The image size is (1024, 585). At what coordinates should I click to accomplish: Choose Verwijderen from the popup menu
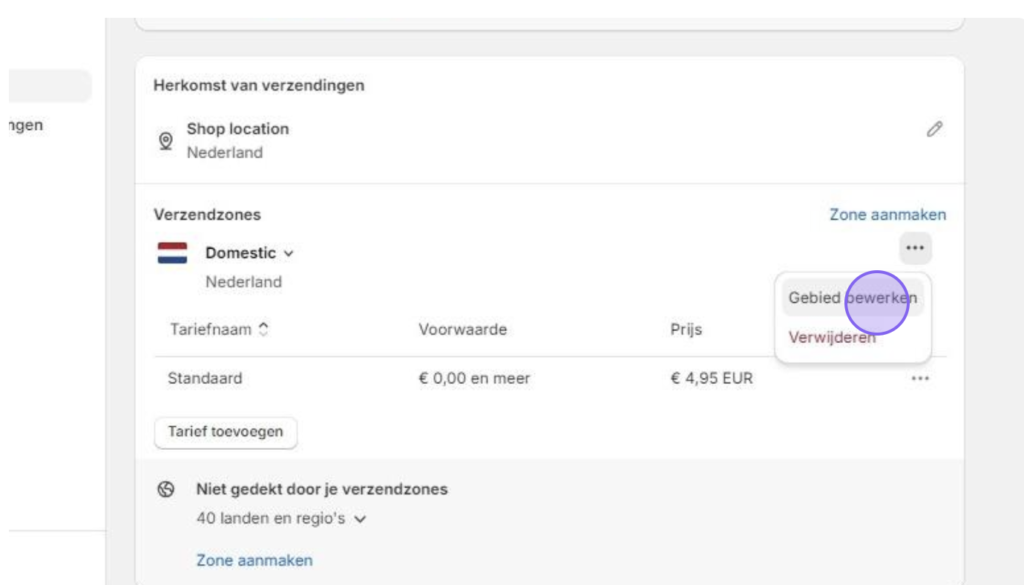[x=831, y=338]
